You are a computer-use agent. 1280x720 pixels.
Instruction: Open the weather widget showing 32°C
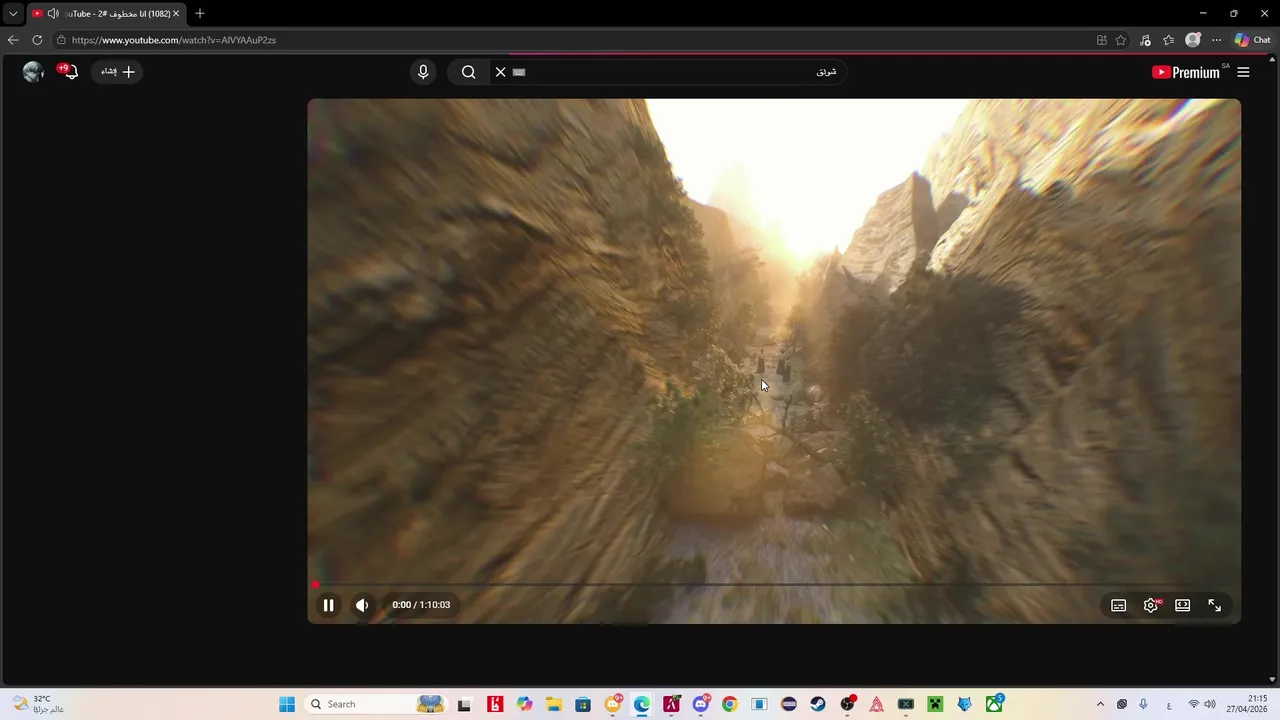38,704
